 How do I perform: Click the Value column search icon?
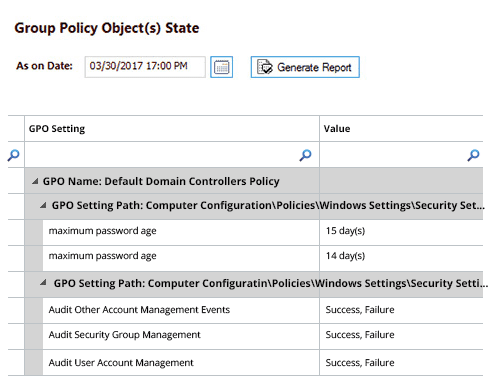pos(473,155)
